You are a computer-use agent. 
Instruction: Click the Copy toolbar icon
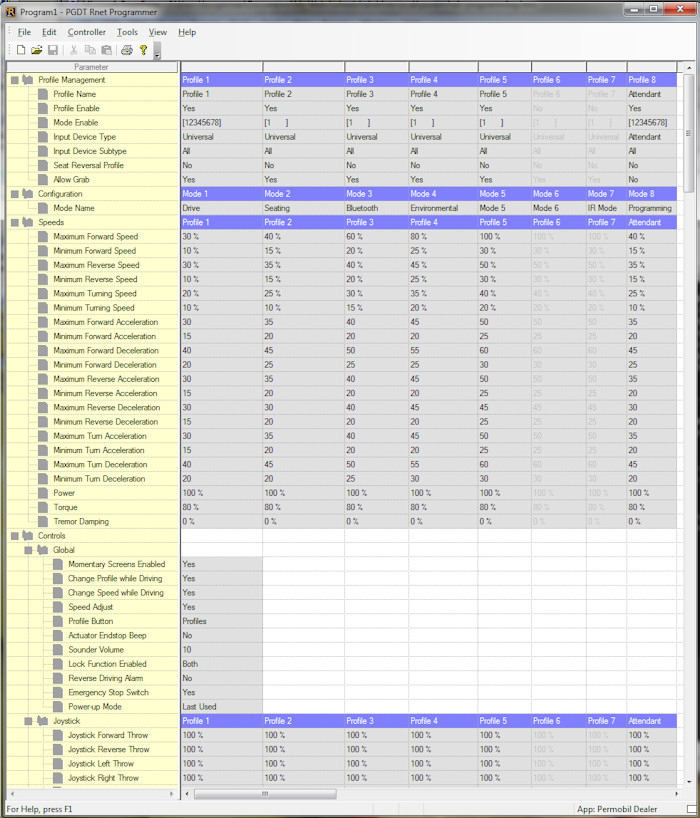90,50
